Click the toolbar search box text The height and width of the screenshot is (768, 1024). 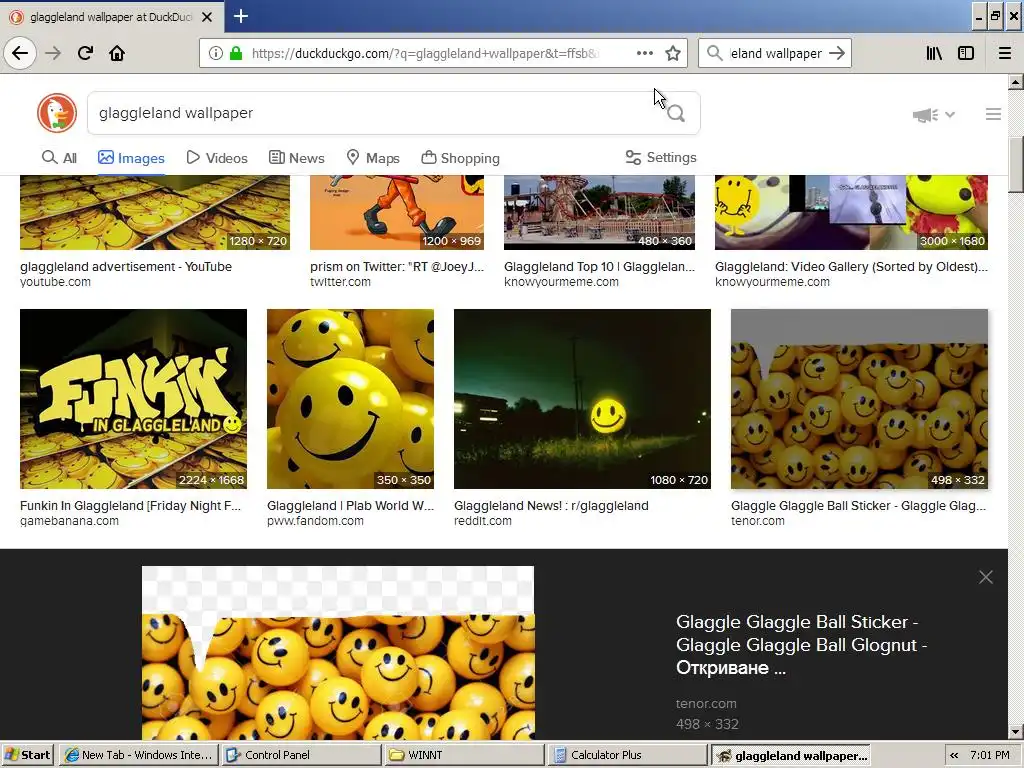pyautogui.click(x=775, y=54)
